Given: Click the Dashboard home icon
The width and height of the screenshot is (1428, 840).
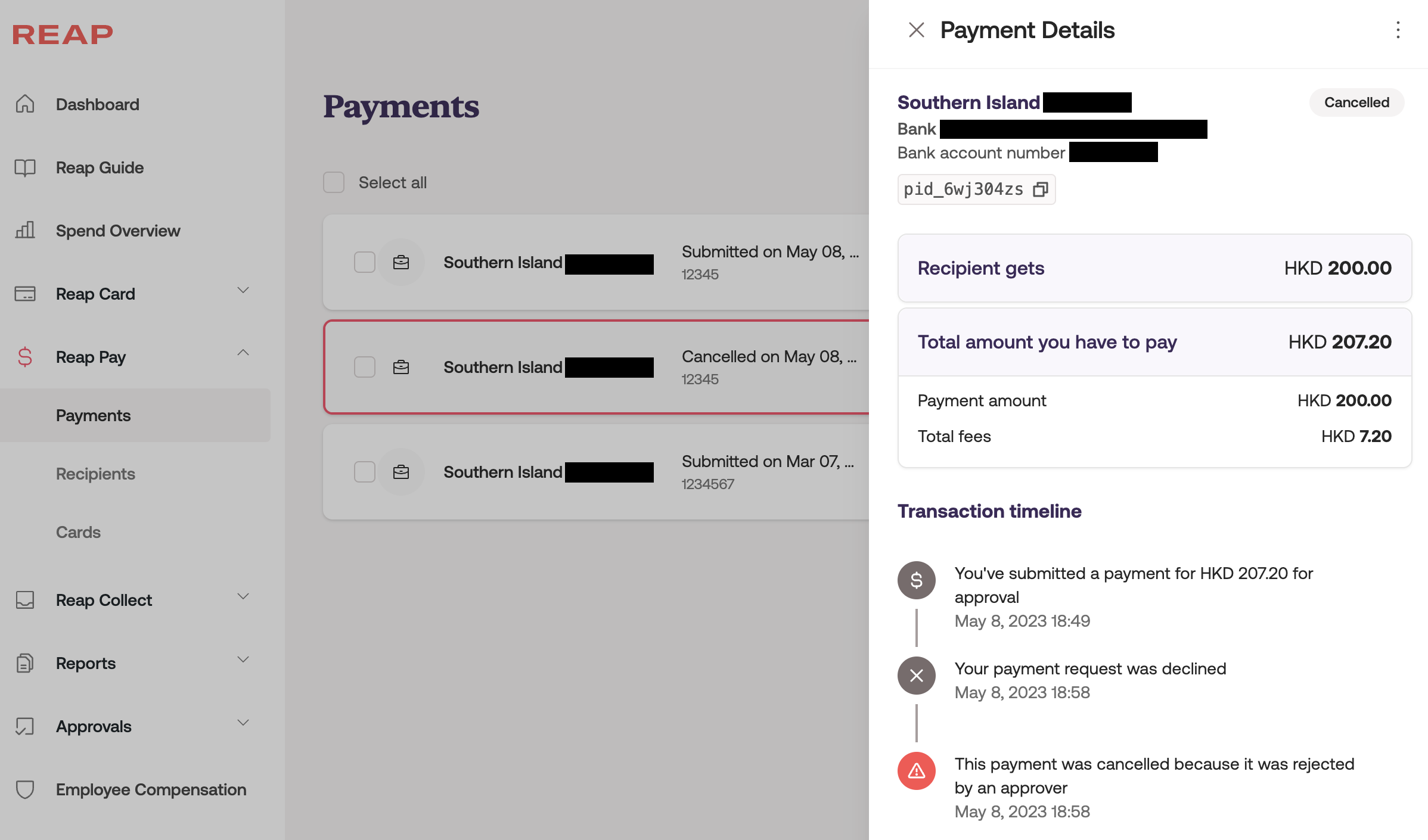Looking at the screenshot, I should pyautogui.click(x=25, y=104).
